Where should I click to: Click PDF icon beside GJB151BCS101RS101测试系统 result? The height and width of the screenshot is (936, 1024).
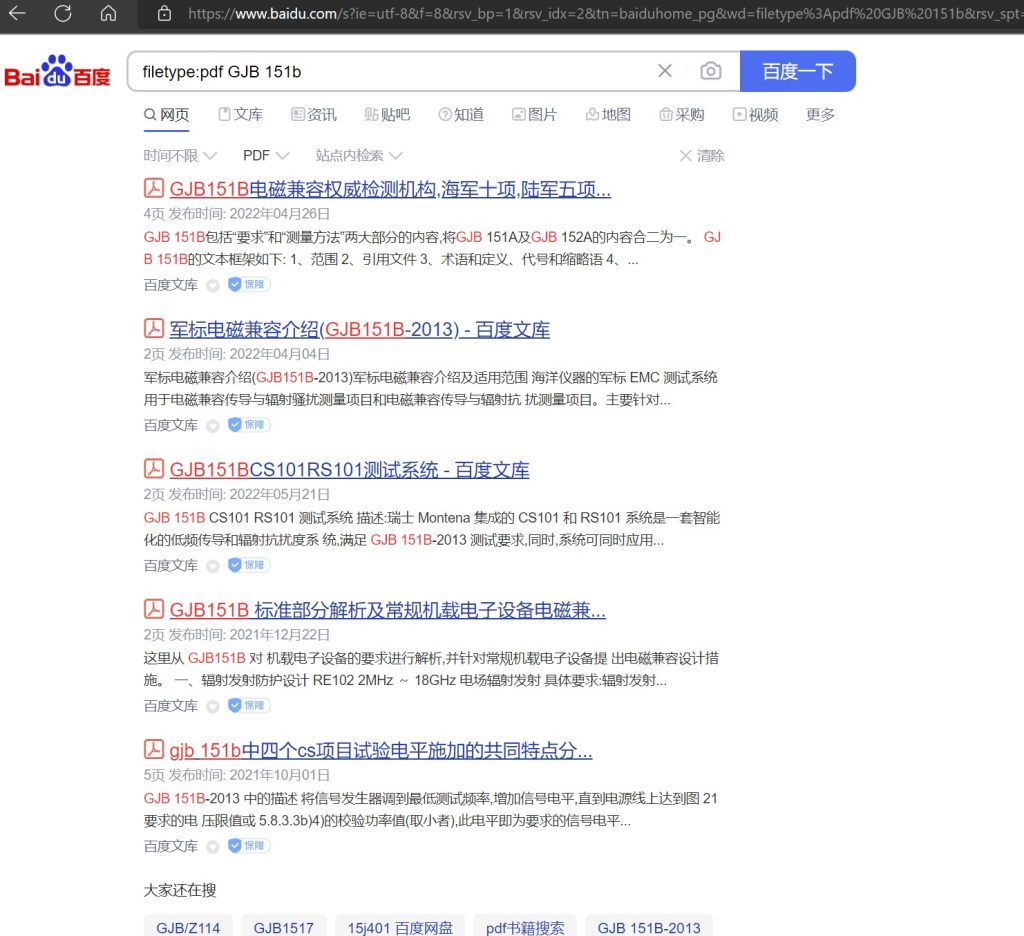tap(153, 468)
